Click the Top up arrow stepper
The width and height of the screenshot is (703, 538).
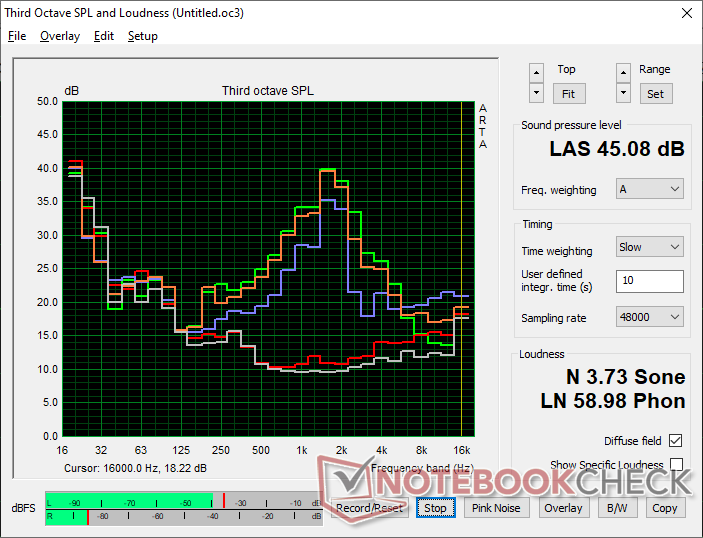537,72
